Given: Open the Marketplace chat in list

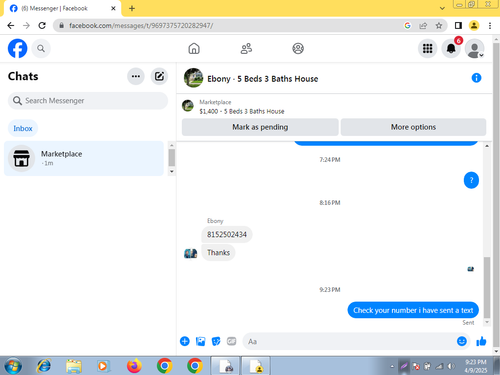Looking at the screenshot, I should [84, 158].
